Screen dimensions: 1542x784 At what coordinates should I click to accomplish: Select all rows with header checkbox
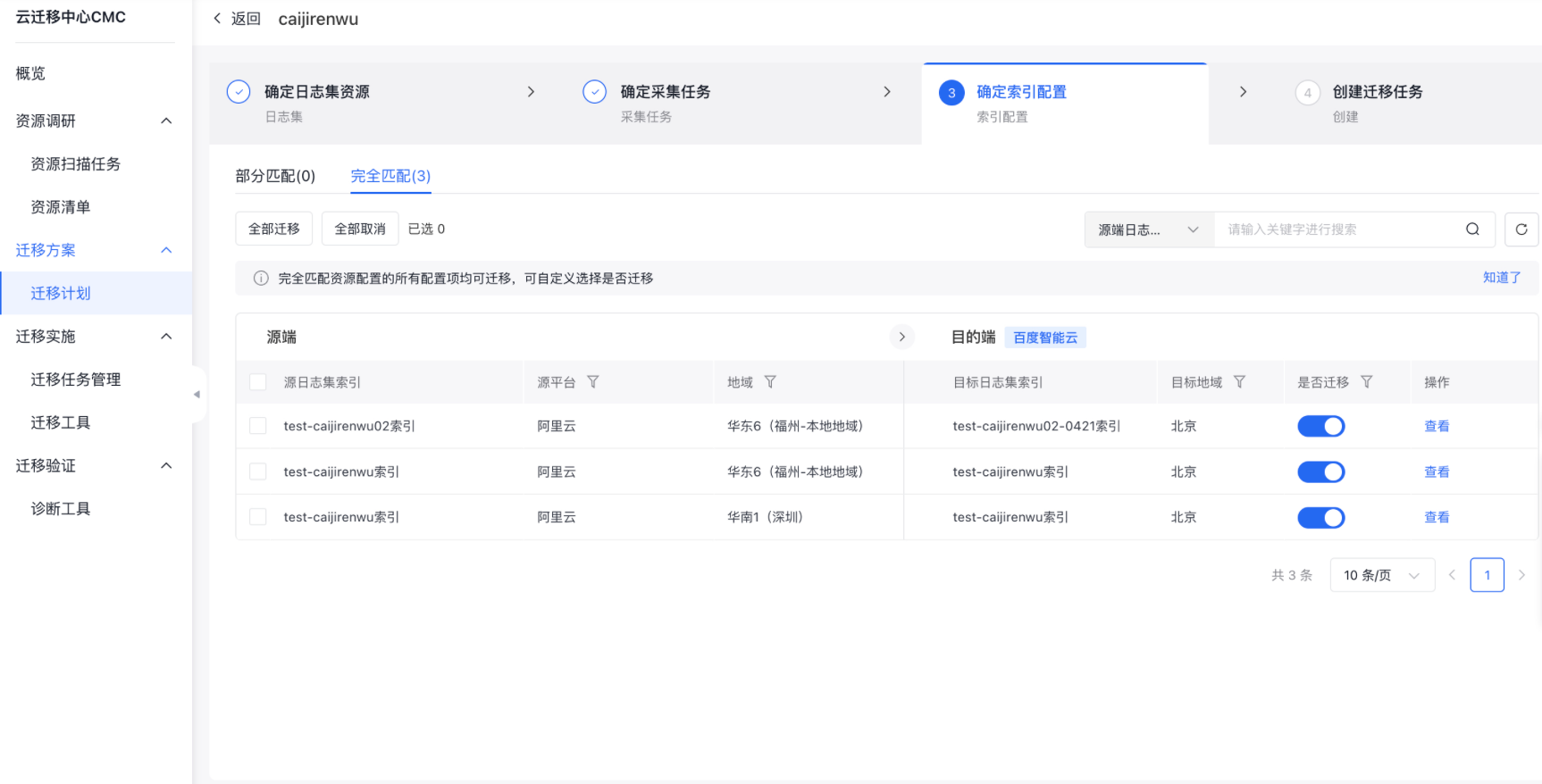[x=258, y=382]
